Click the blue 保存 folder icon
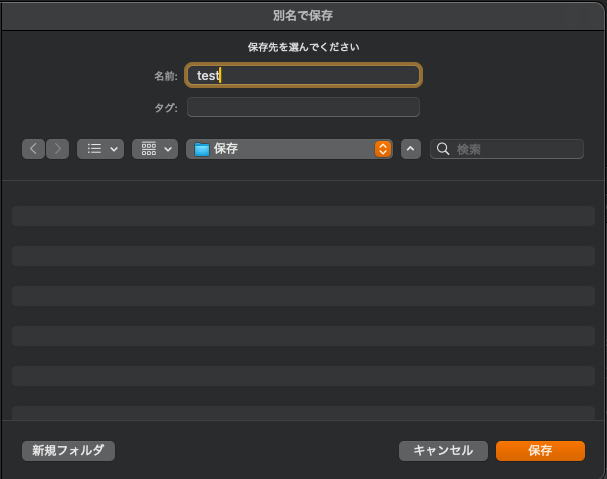 tap(202, 149)
